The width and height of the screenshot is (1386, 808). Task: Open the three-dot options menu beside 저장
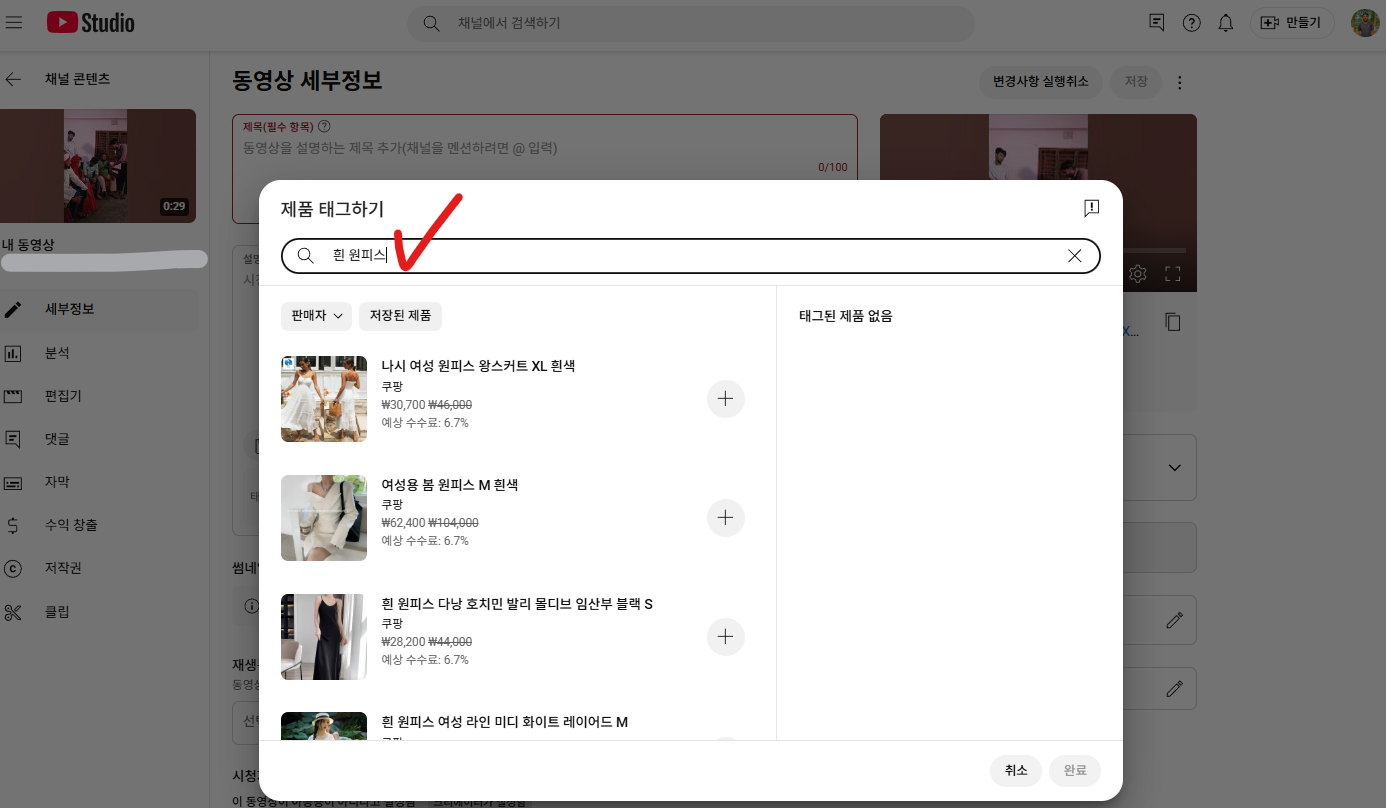tap(1180, 82)
